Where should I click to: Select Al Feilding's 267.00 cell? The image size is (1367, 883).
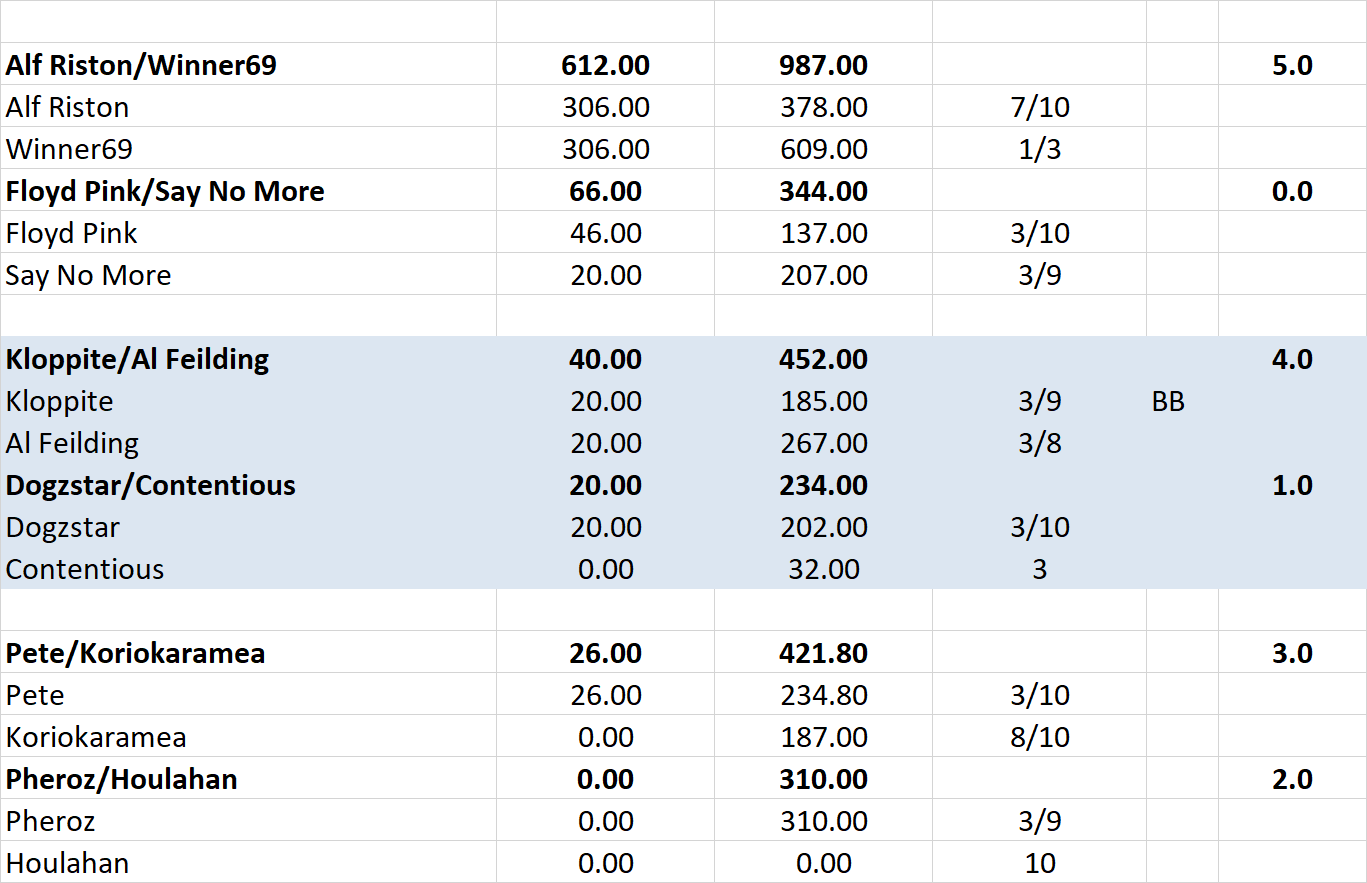[823, 443]
